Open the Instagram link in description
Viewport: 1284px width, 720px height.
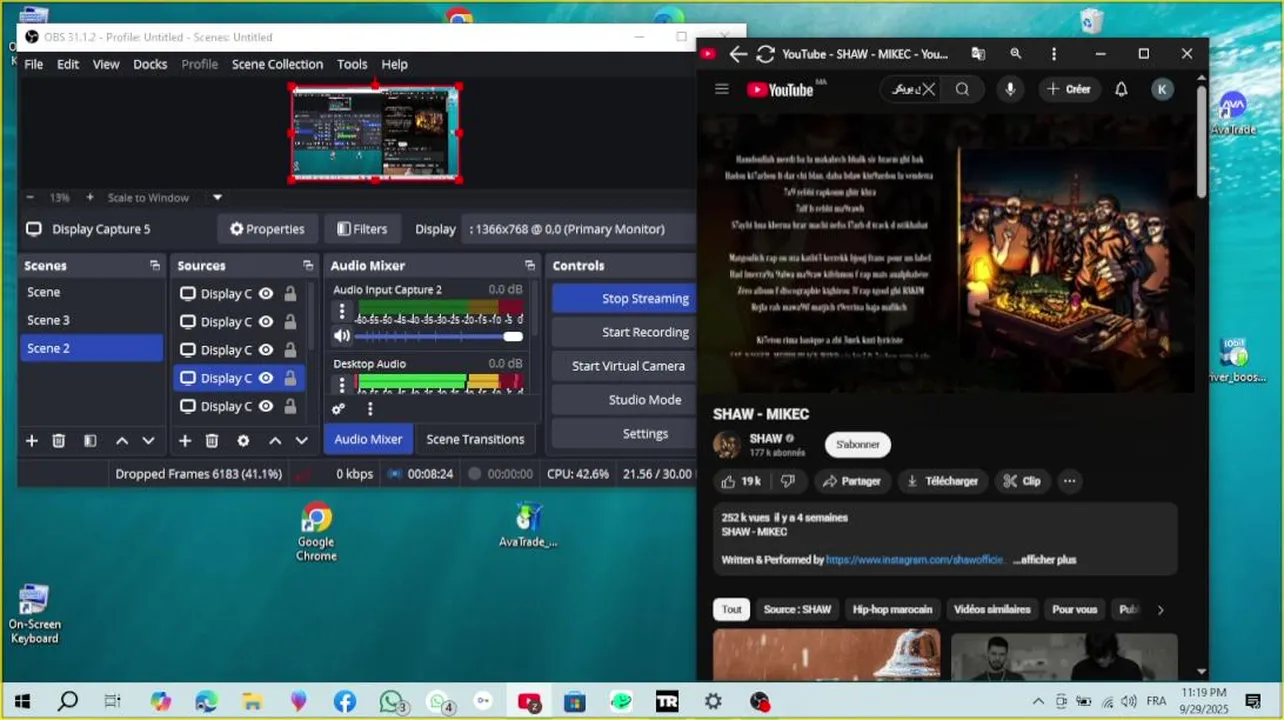[914, 560]
